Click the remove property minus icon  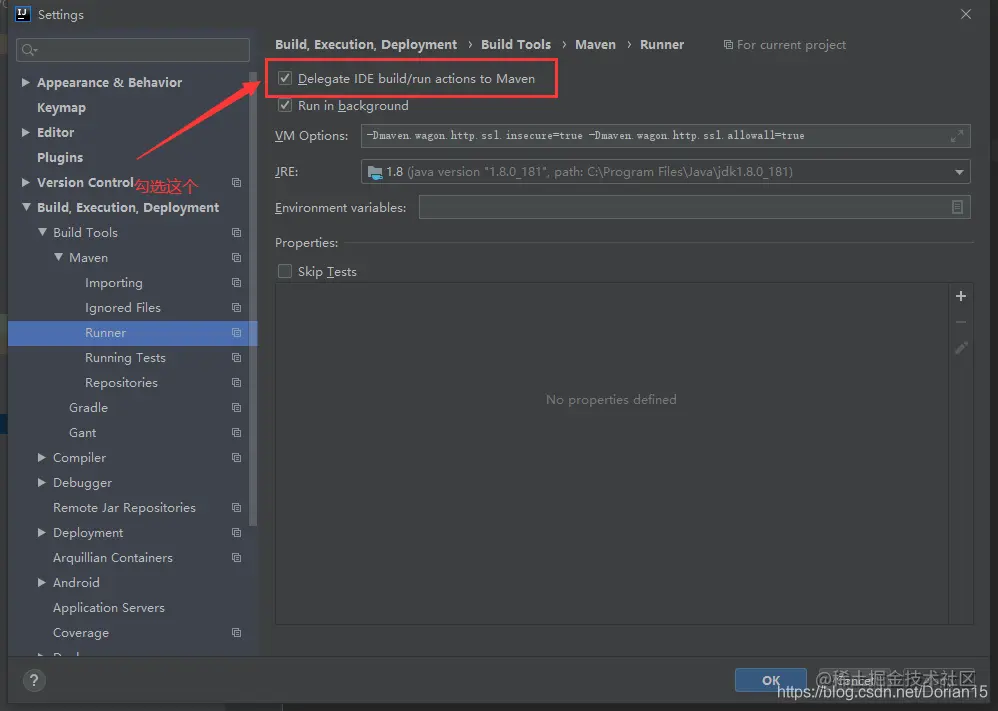click(960, 322)
